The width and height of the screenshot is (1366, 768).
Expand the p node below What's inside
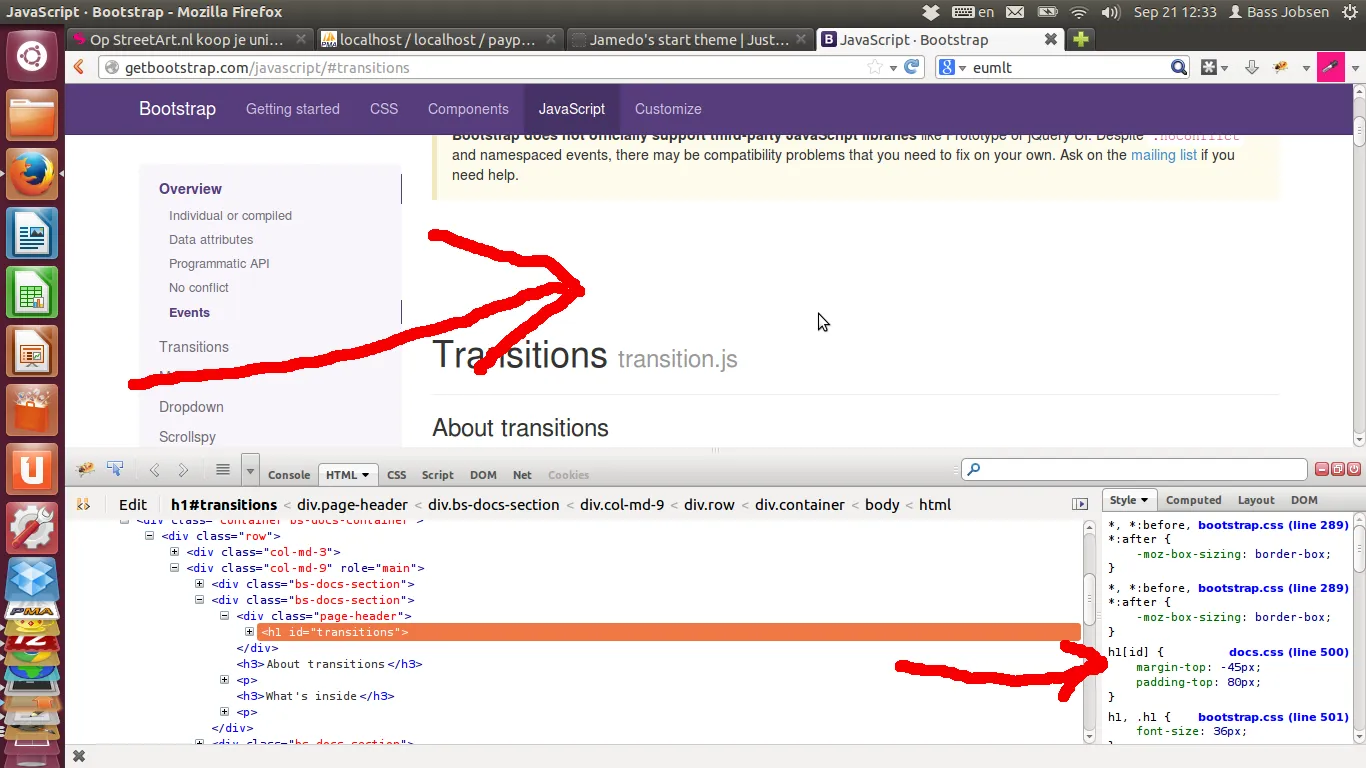pos(224,712)
